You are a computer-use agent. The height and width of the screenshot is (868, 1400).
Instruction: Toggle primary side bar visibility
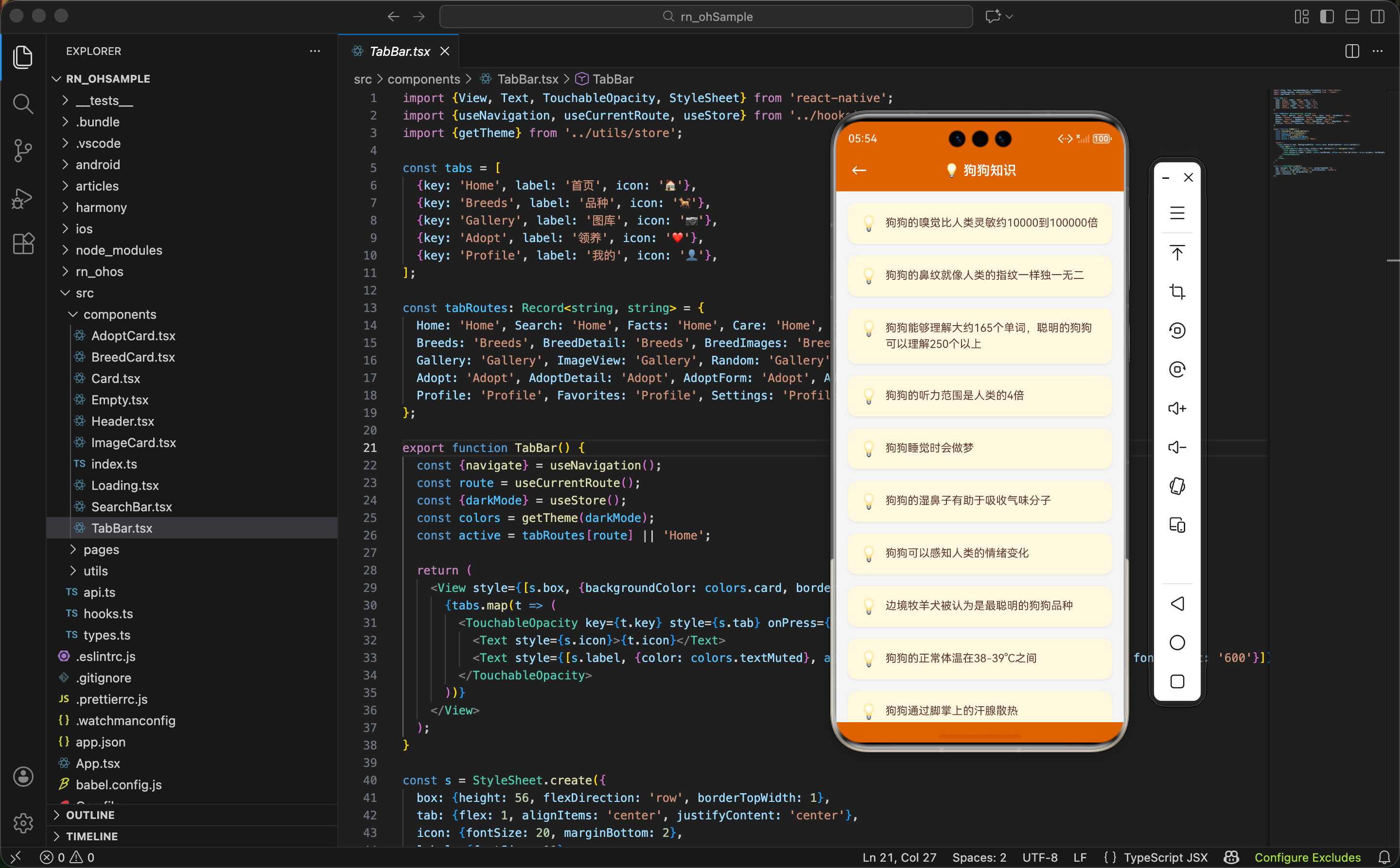coord(1327,17)
